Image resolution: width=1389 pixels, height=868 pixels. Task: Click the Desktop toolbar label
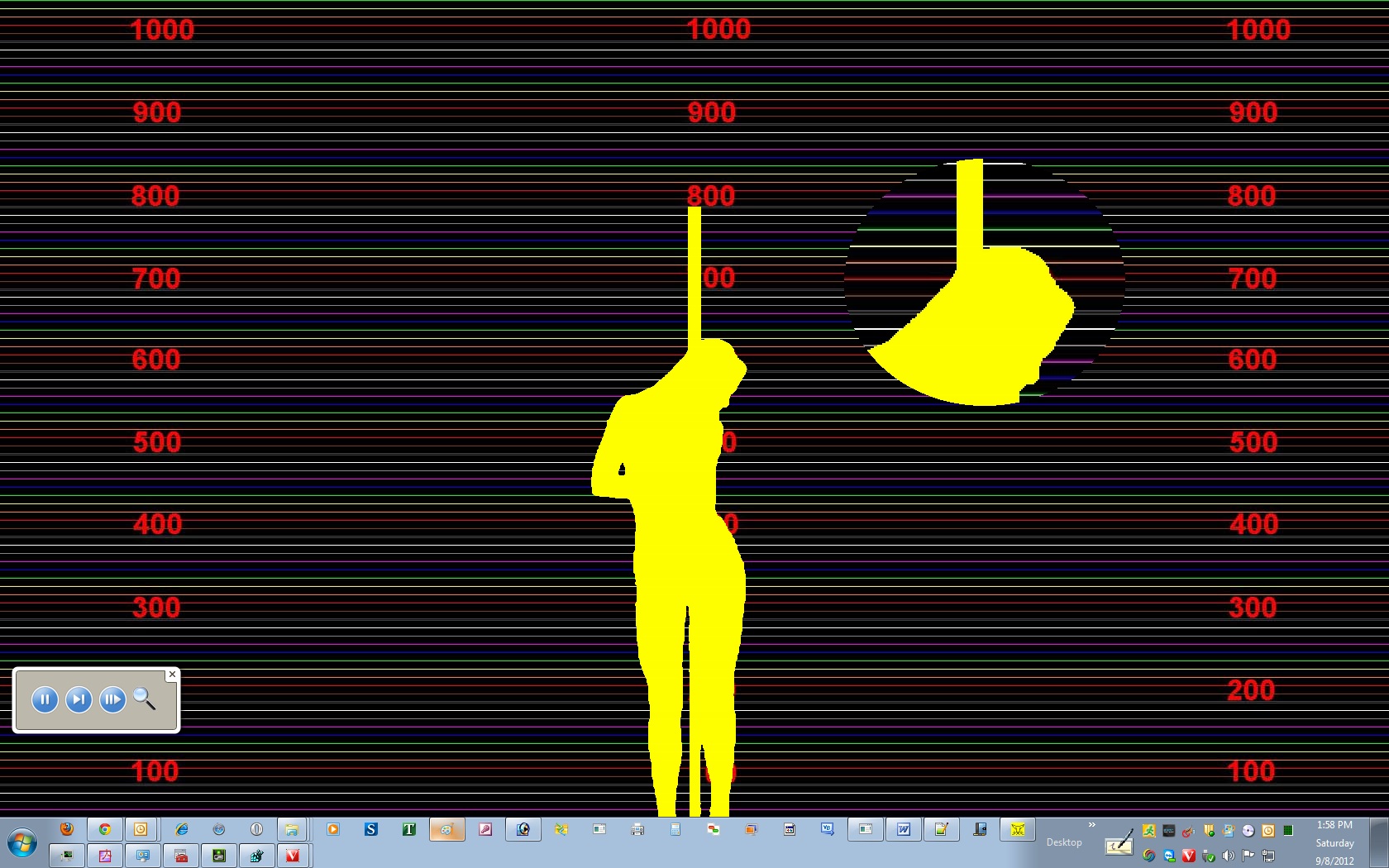[x=1063, y=842]
